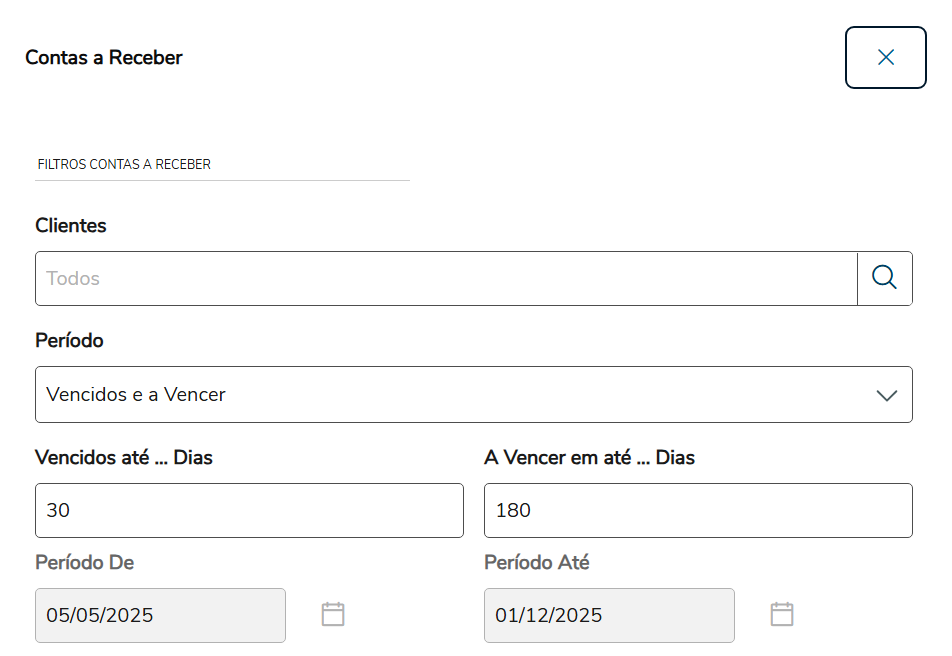The width and height of the screenshot is (952, 656).
Task: Click the "Contas a Receber" dialog title
Action: [x=104, y=58]
